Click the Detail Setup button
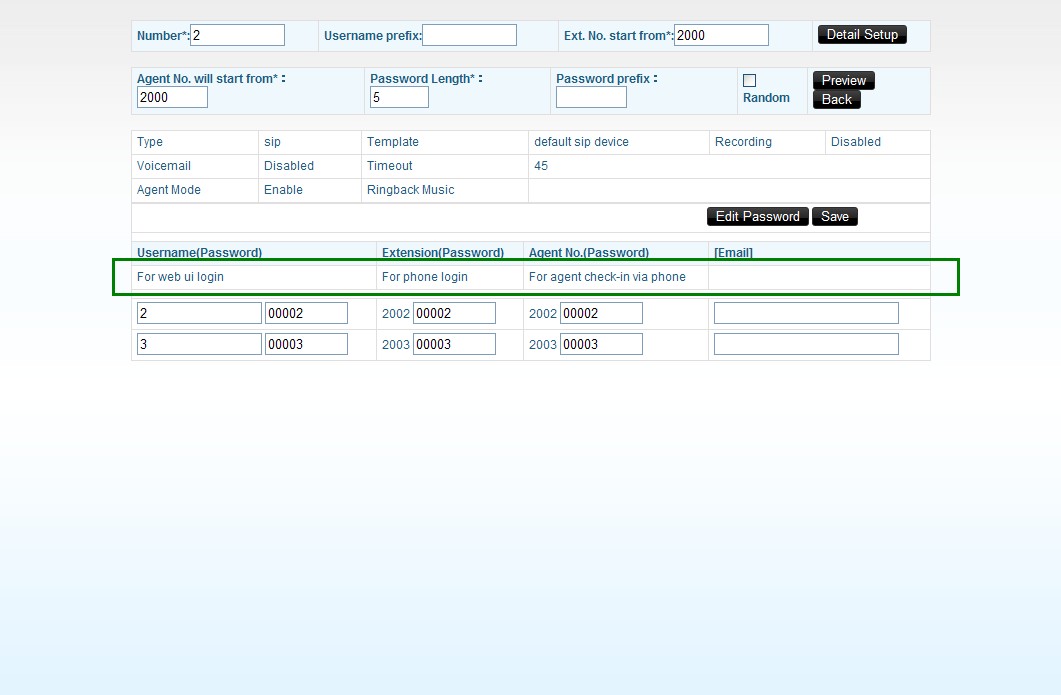This screenshot has height=695, width=1061. (862, 35)
